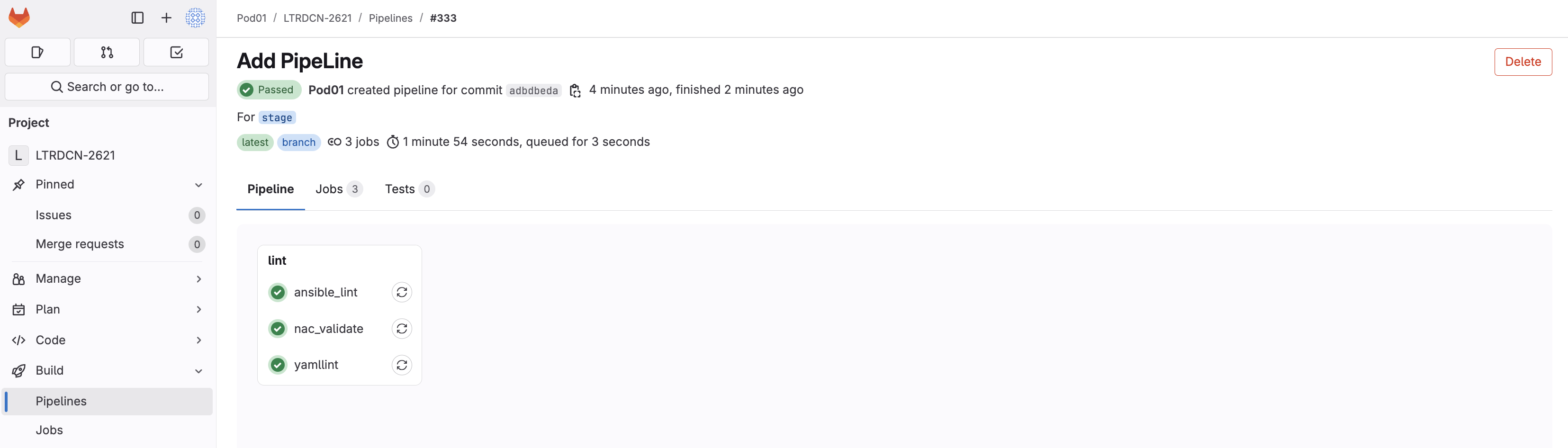
Task: Collapse the Pinned section
Action: click(x=198, y=184)
